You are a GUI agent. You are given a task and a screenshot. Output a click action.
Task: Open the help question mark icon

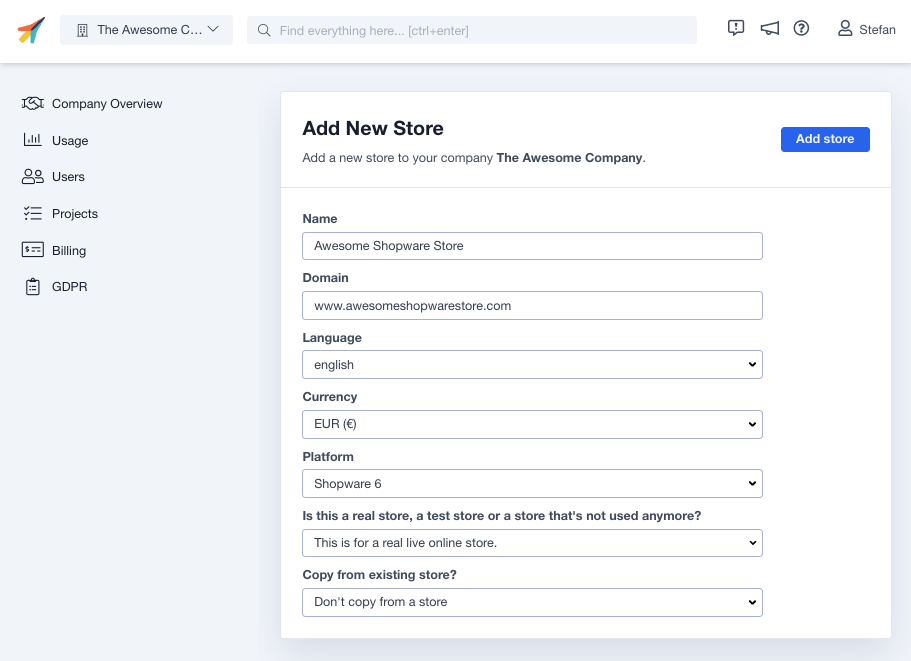coord(801,29)
